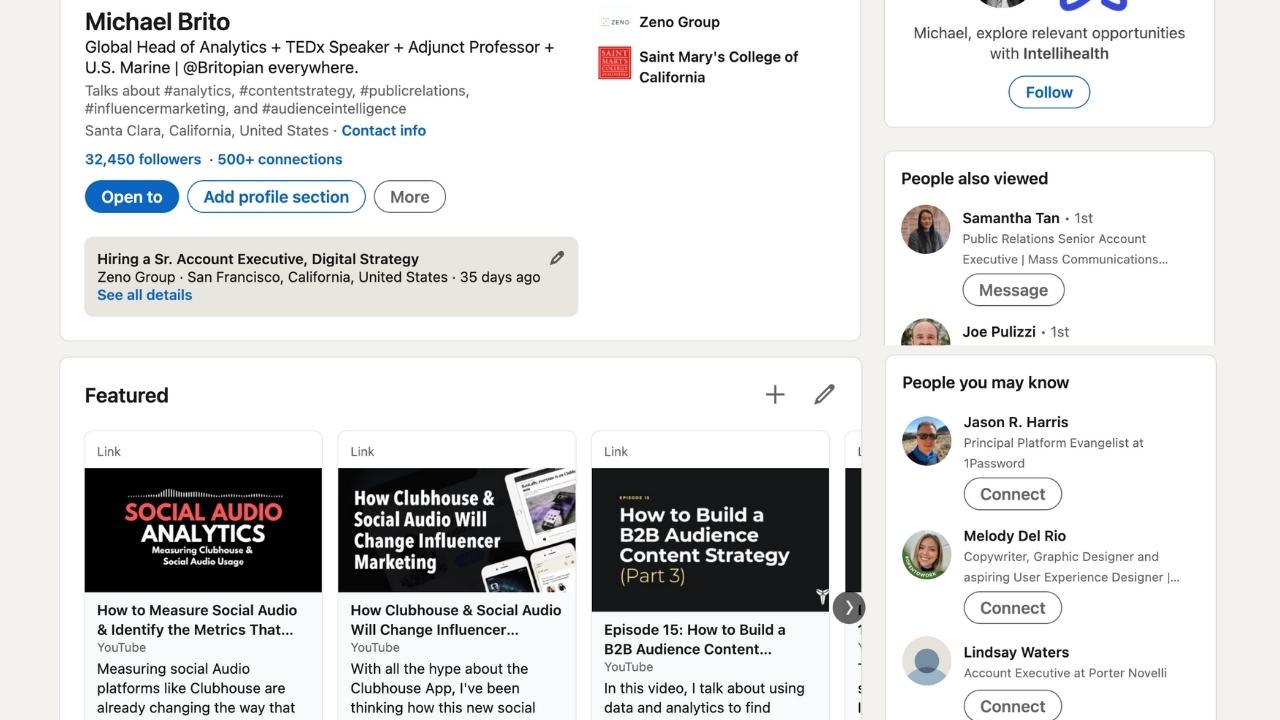1280x720 pixels.
Task: Open B2B Audience Content Strategy thumbnail
Action: (x=710, y=540)
